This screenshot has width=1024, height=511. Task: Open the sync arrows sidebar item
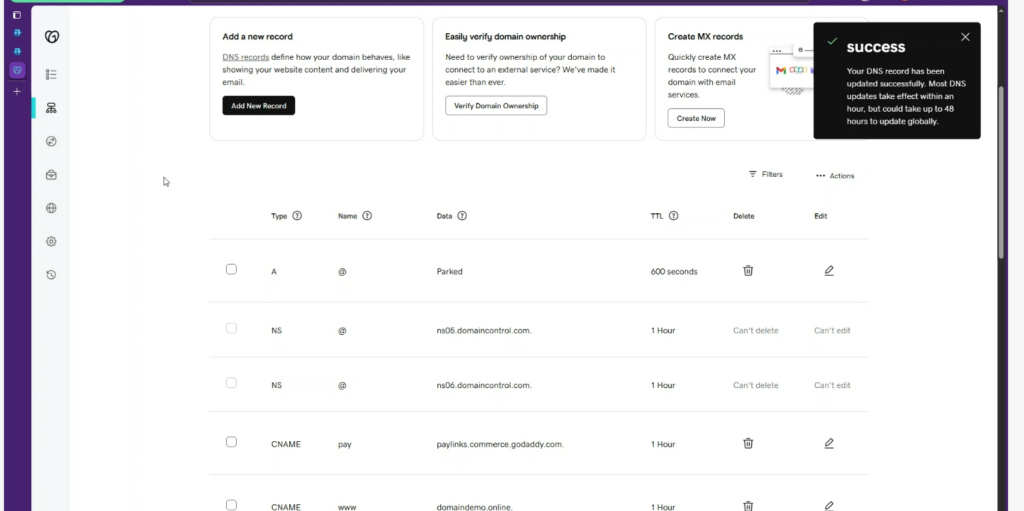point(51,142)
